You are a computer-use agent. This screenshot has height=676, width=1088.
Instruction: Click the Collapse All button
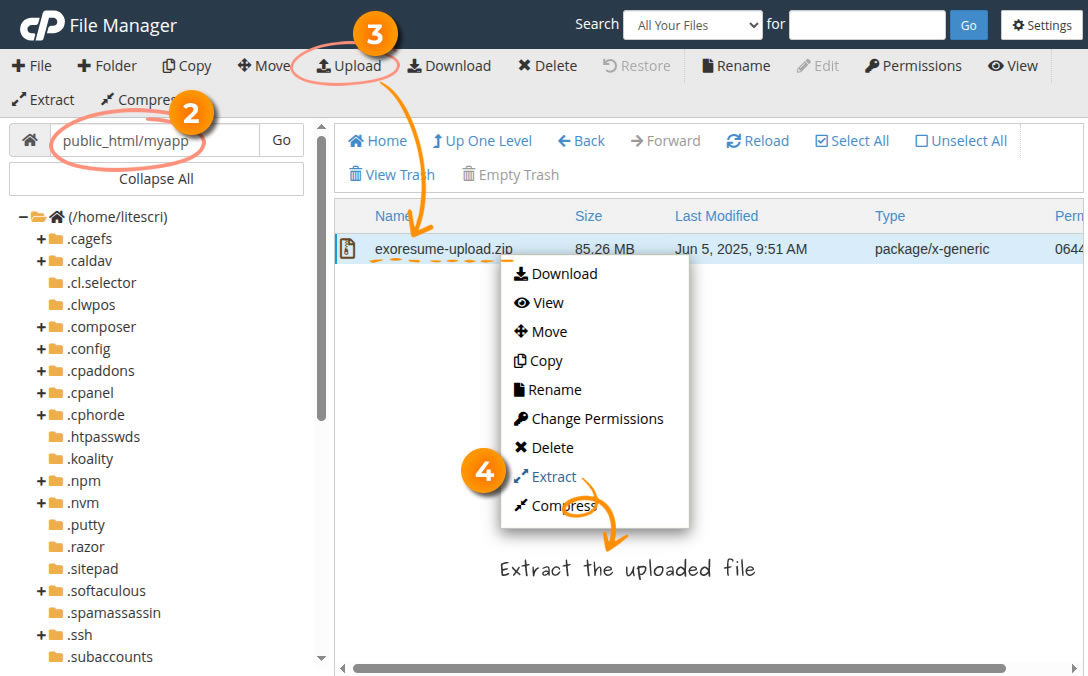tap(156, 179)
